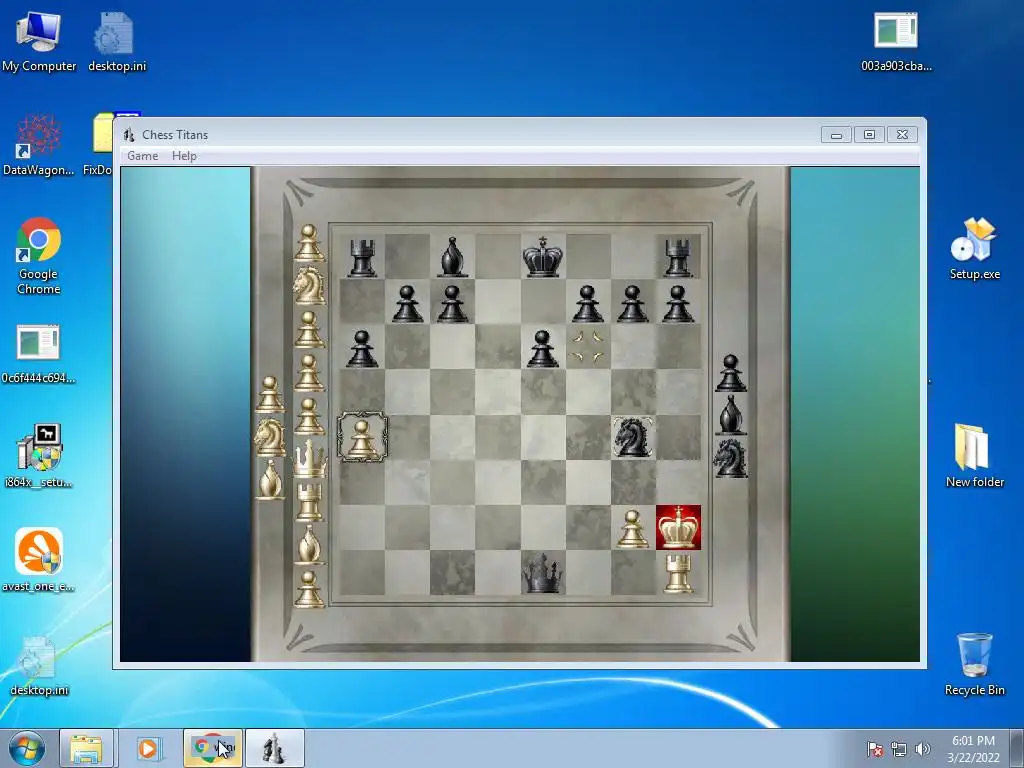Open the volume speaker tray icon
1024x768 pixels.
point(923,749)
